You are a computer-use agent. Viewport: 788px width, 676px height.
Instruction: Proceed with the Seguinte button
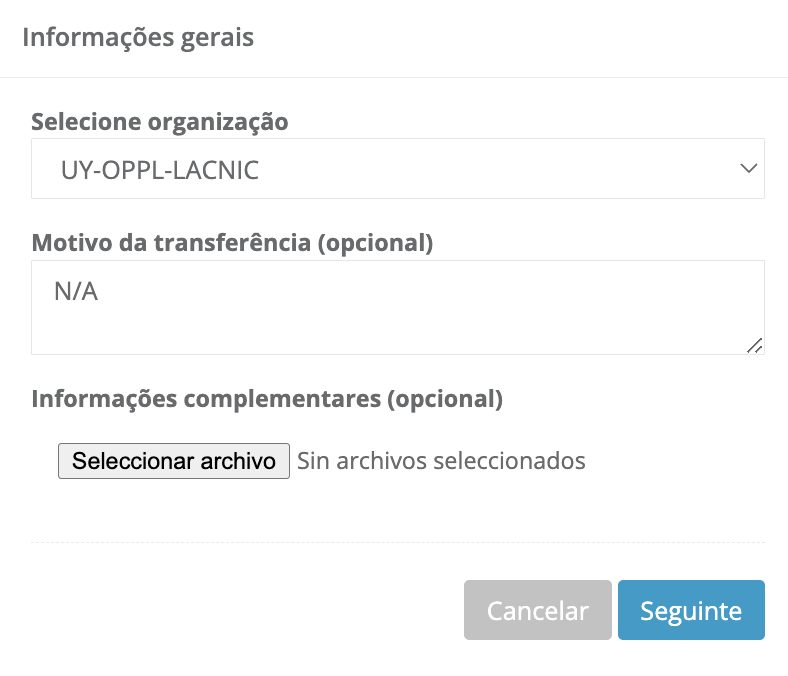pyautogui.click(x=691, y=610)
